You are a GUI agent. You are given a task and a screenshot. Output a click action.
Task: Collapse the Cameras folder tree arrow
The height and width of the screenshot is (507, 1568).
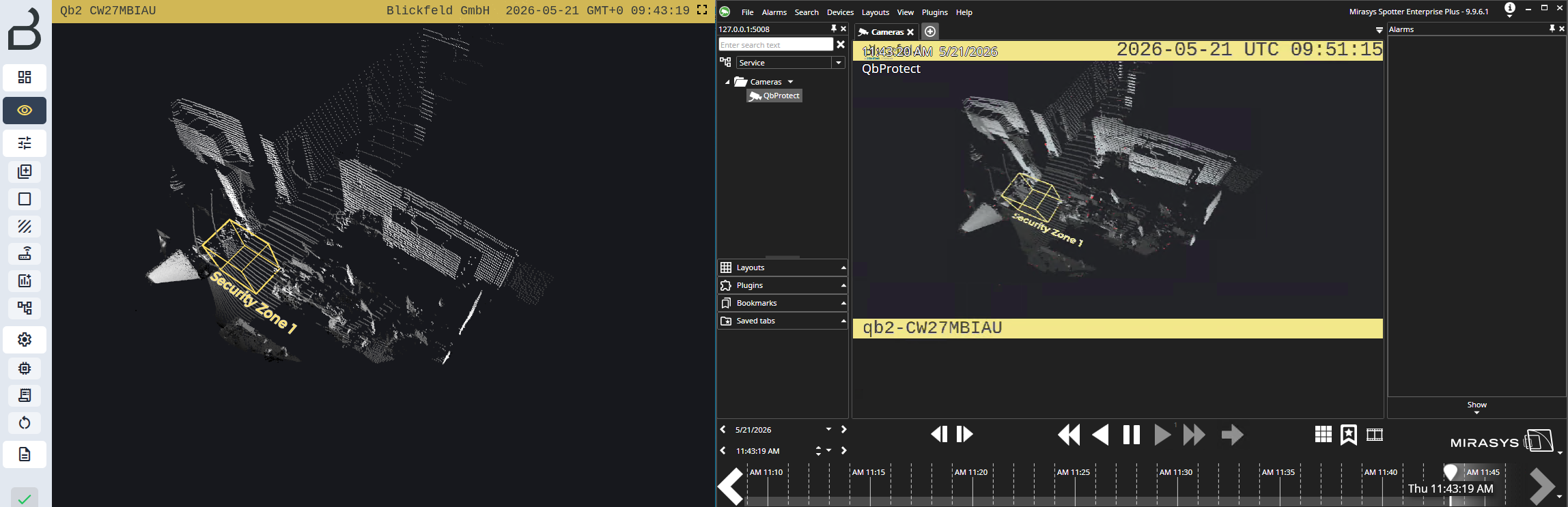tap(727, 82)
